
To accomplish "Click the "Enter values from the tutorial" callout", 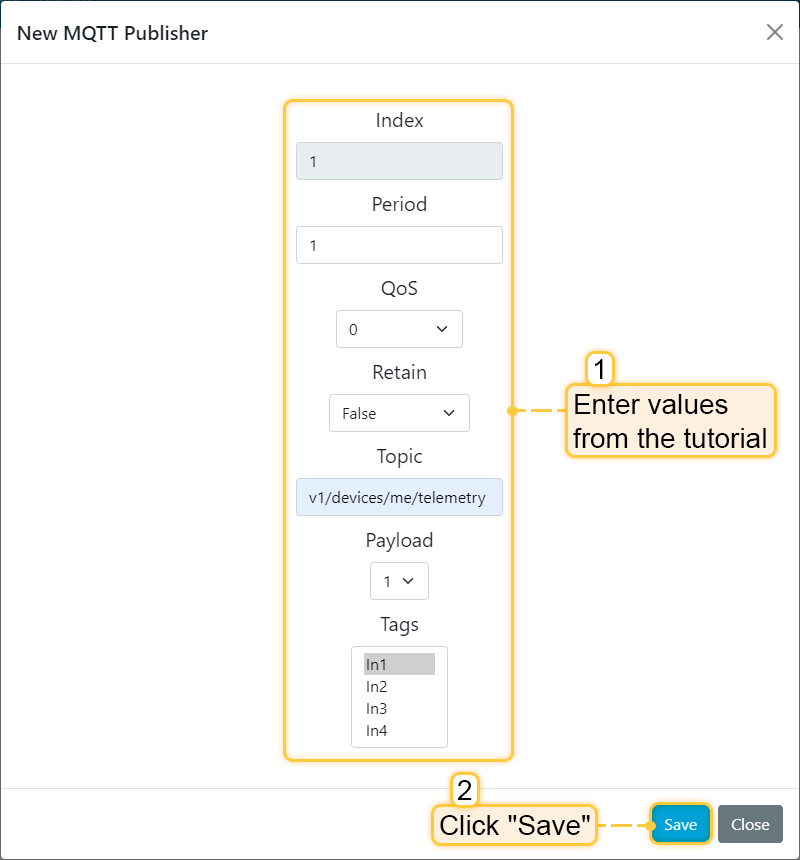I will 670,421.
